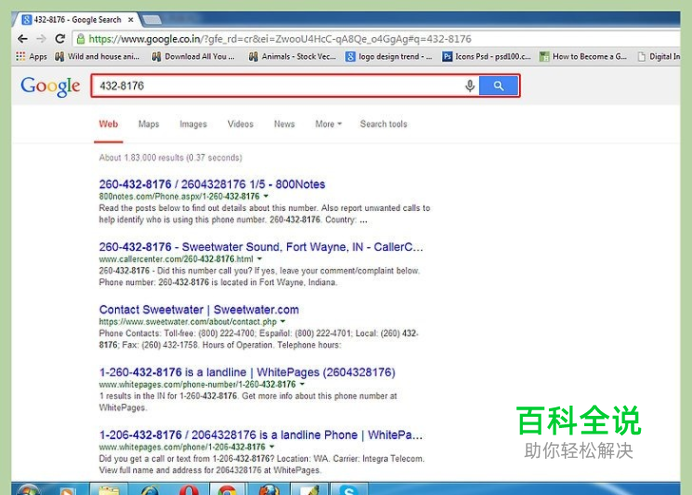The height and width of the screenshot is (495, 692).
Task: Click the green padlock in the address bar
Action: pos(80,39)
